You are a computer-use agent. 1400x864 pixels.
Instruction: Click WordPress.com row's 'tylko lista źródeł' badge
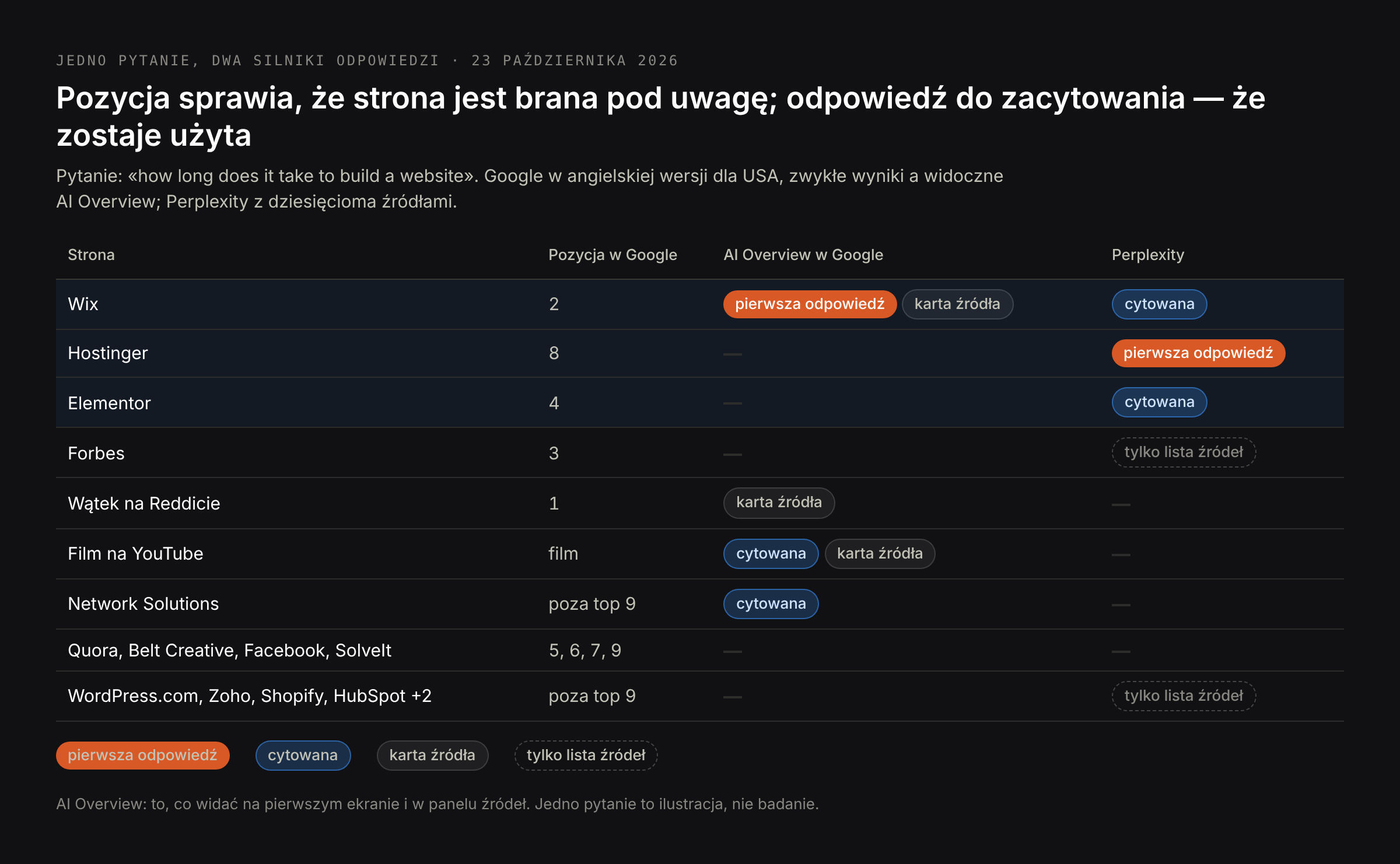[x=1184, y=696]
